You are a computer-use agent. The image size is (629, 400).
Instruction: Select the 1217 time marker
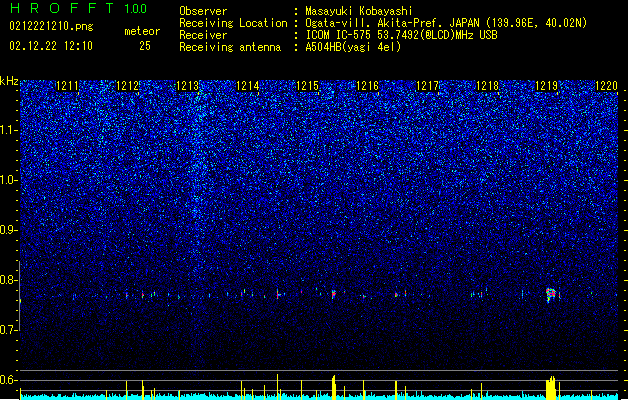click(x=428, y=86)
